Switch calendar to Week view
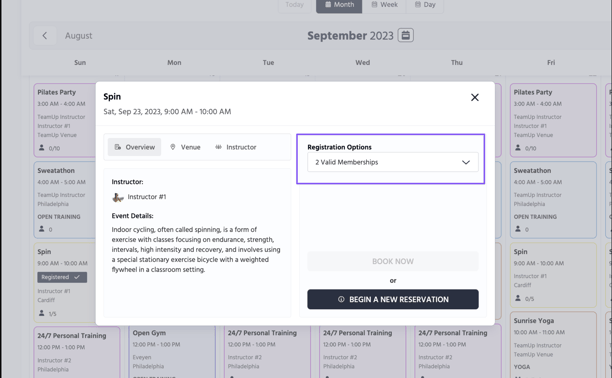 tap(384, 5)
